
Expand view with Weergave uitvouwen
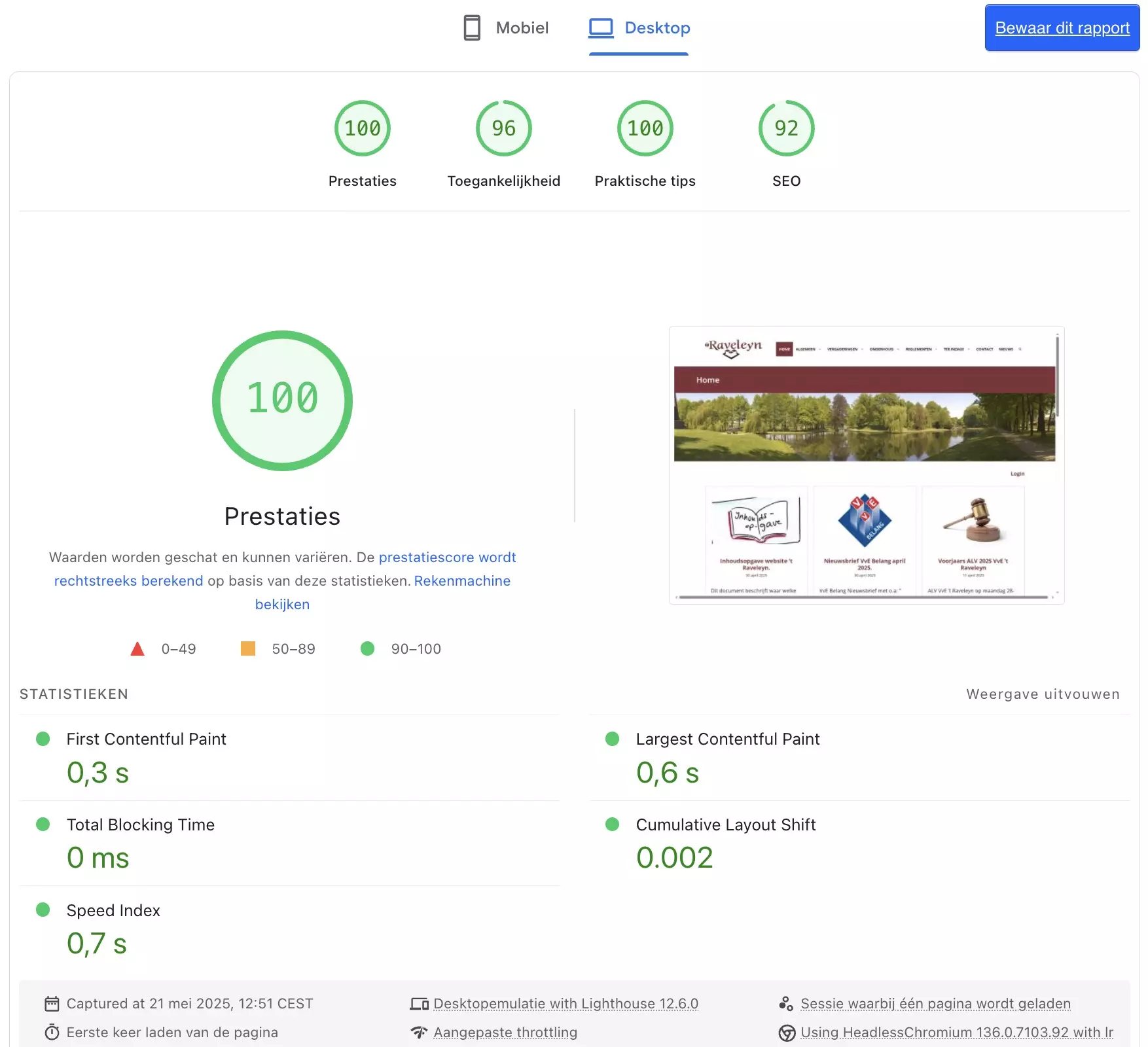(1043, 694)
